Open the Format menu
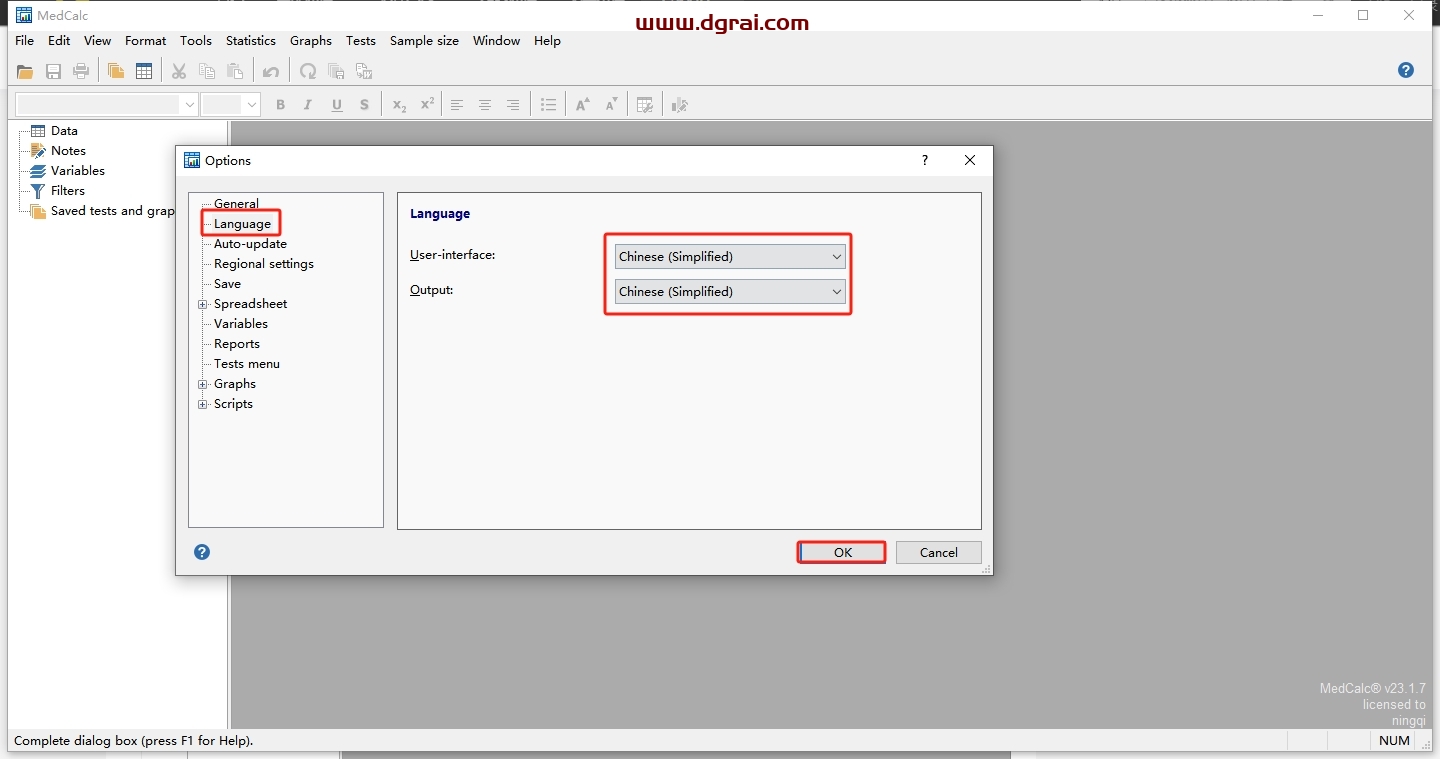 [x=146, y=41]
